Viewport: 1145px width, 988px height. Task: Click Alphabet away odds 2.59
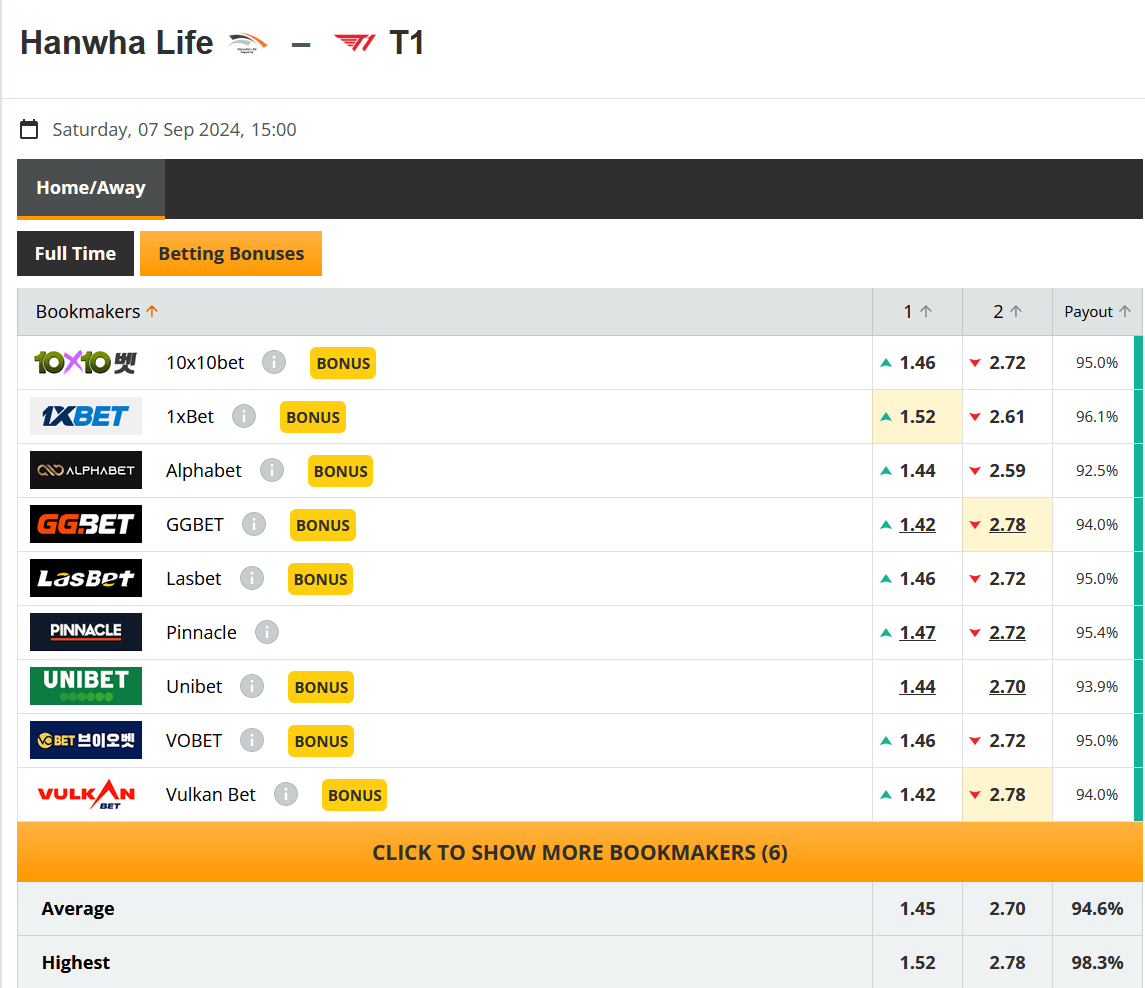tap(1007, 470)
